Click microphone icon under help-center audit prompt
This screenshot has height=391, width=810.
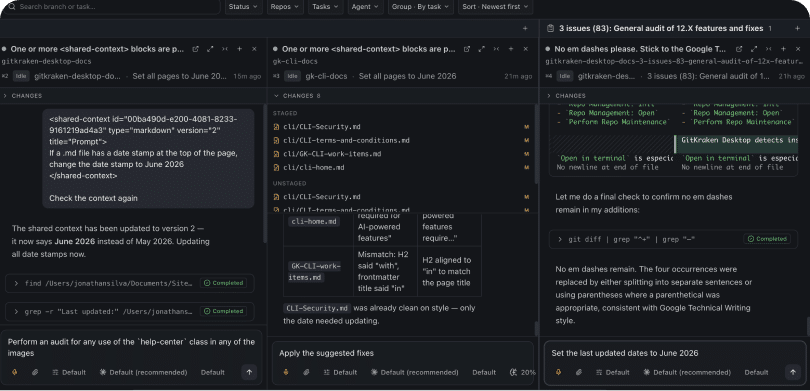pyautogui.click(x=14, y=372)
